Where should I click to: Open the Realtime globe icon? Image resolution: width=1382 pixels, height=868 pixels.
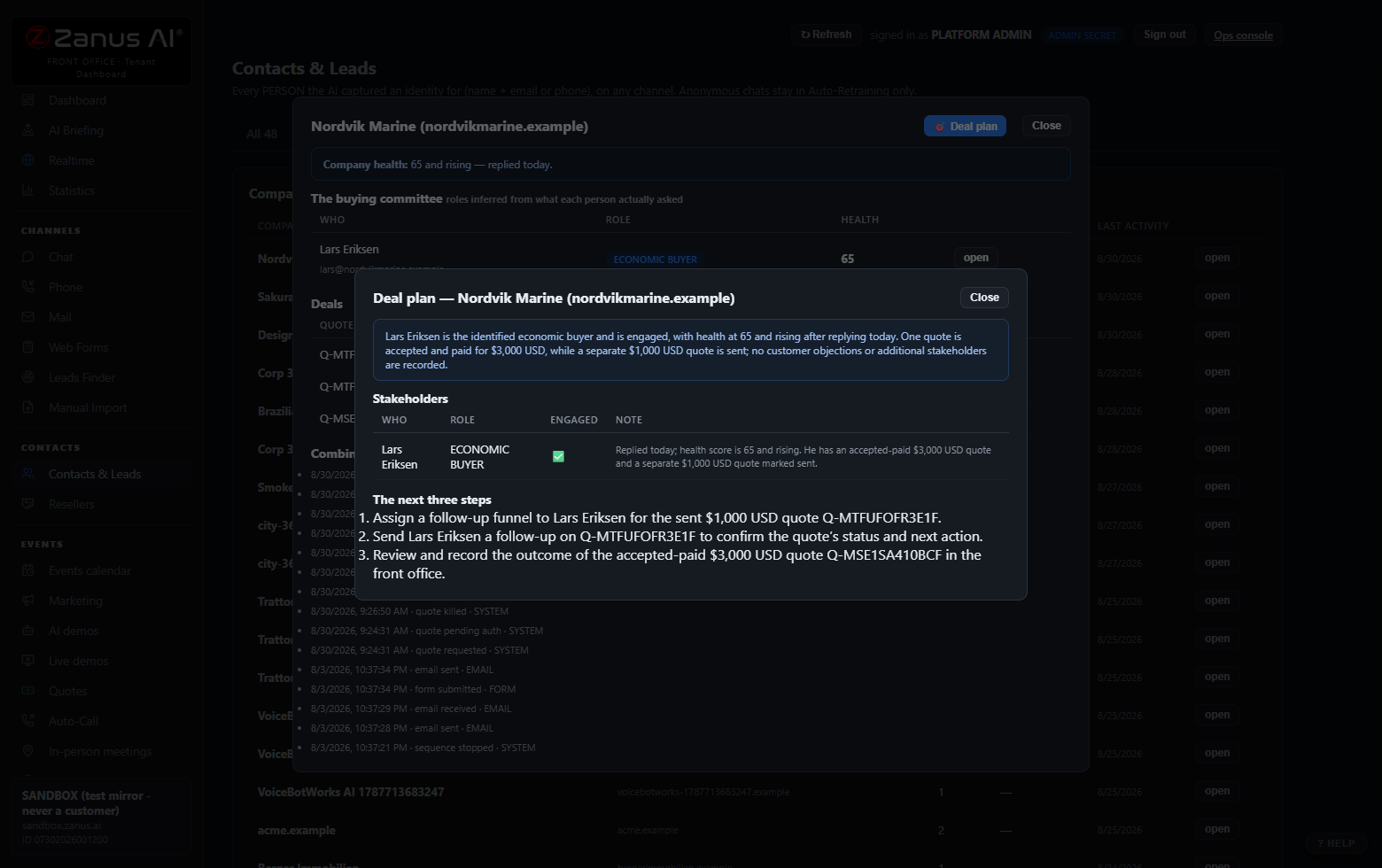(x=28, y=160)
